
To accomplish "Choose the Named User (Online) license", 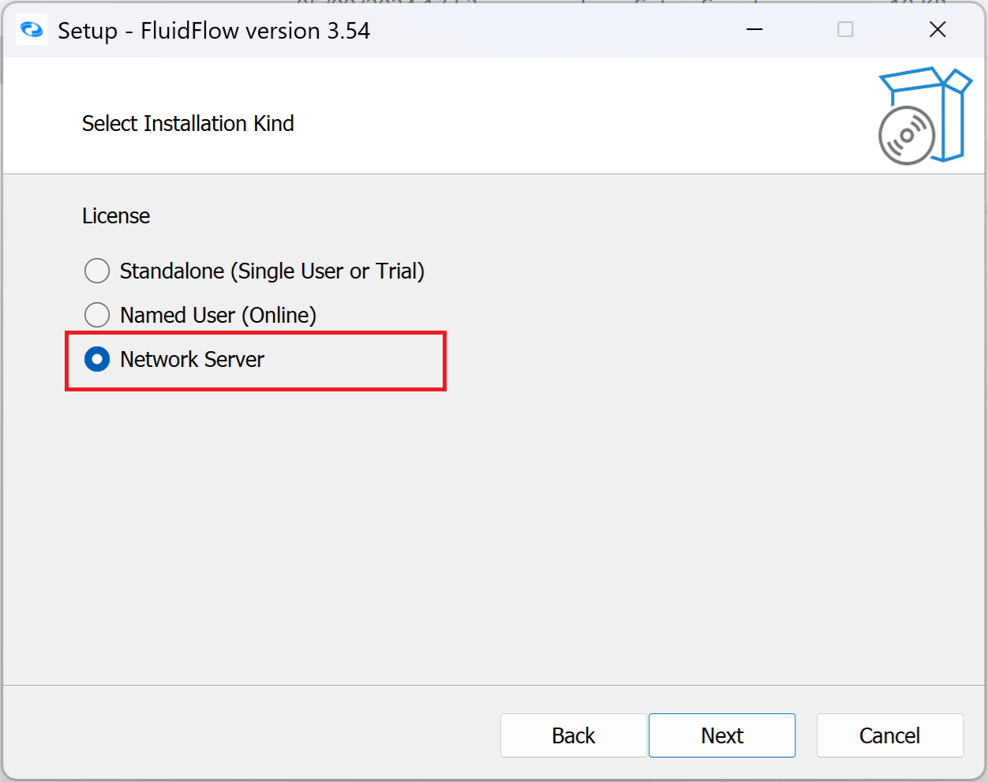I will 97,314.
